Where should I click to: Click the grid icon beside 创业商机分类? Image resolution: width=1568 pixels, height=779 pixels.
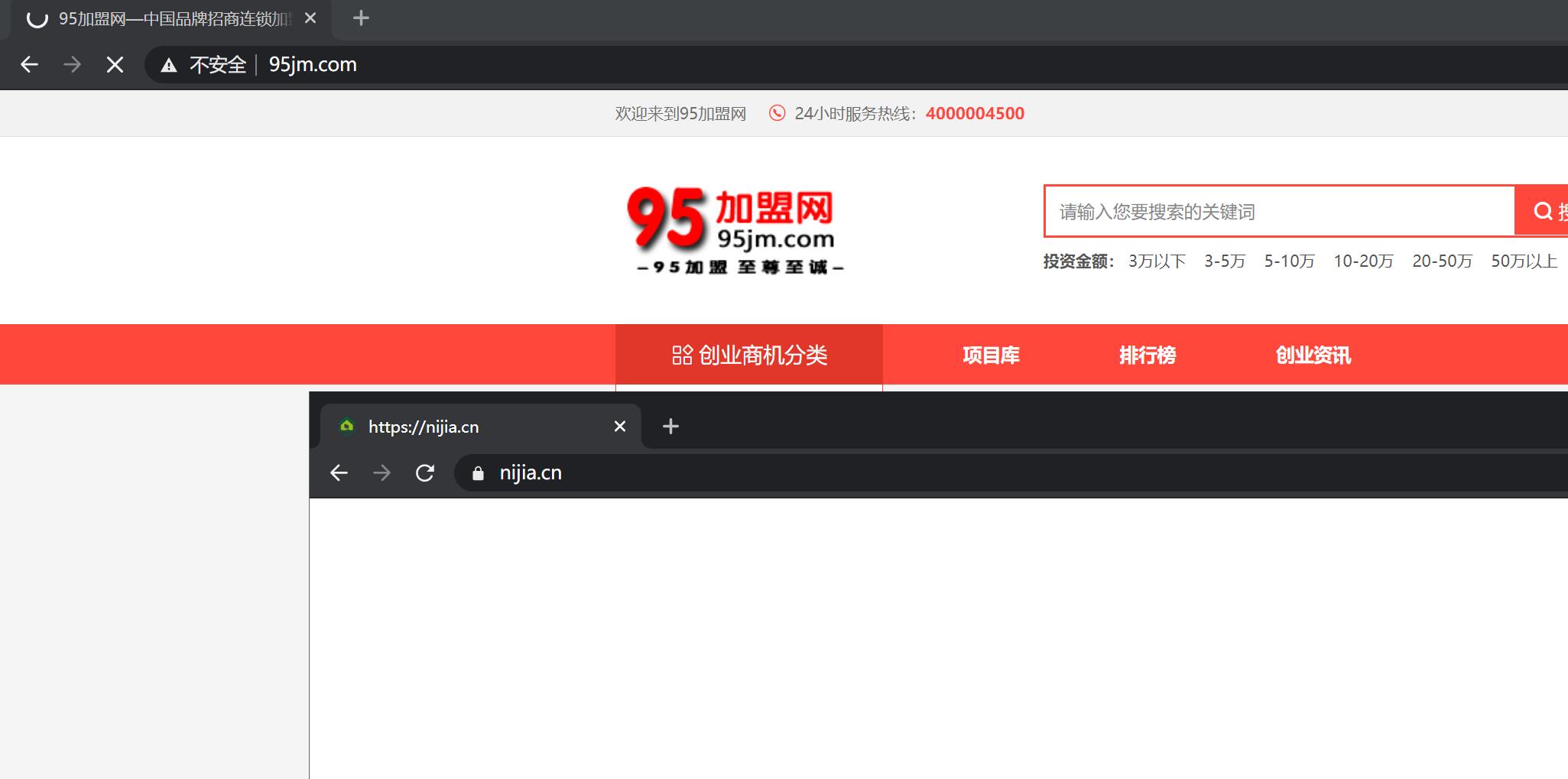coord(682,355)
